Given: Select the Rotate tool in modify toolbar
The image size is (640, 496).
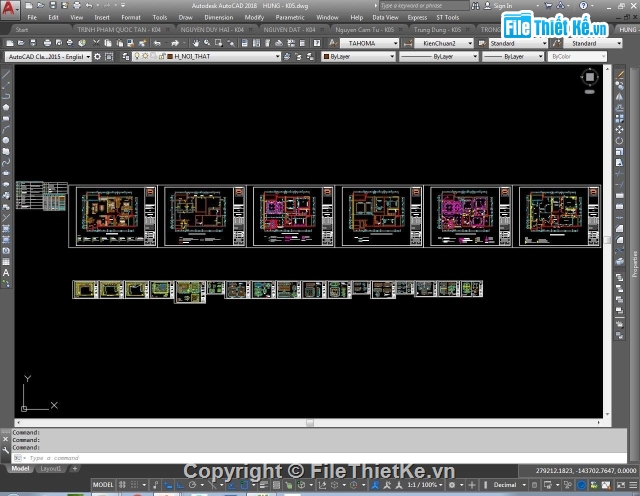Looking at the screenshot, I should click(620, 140).
